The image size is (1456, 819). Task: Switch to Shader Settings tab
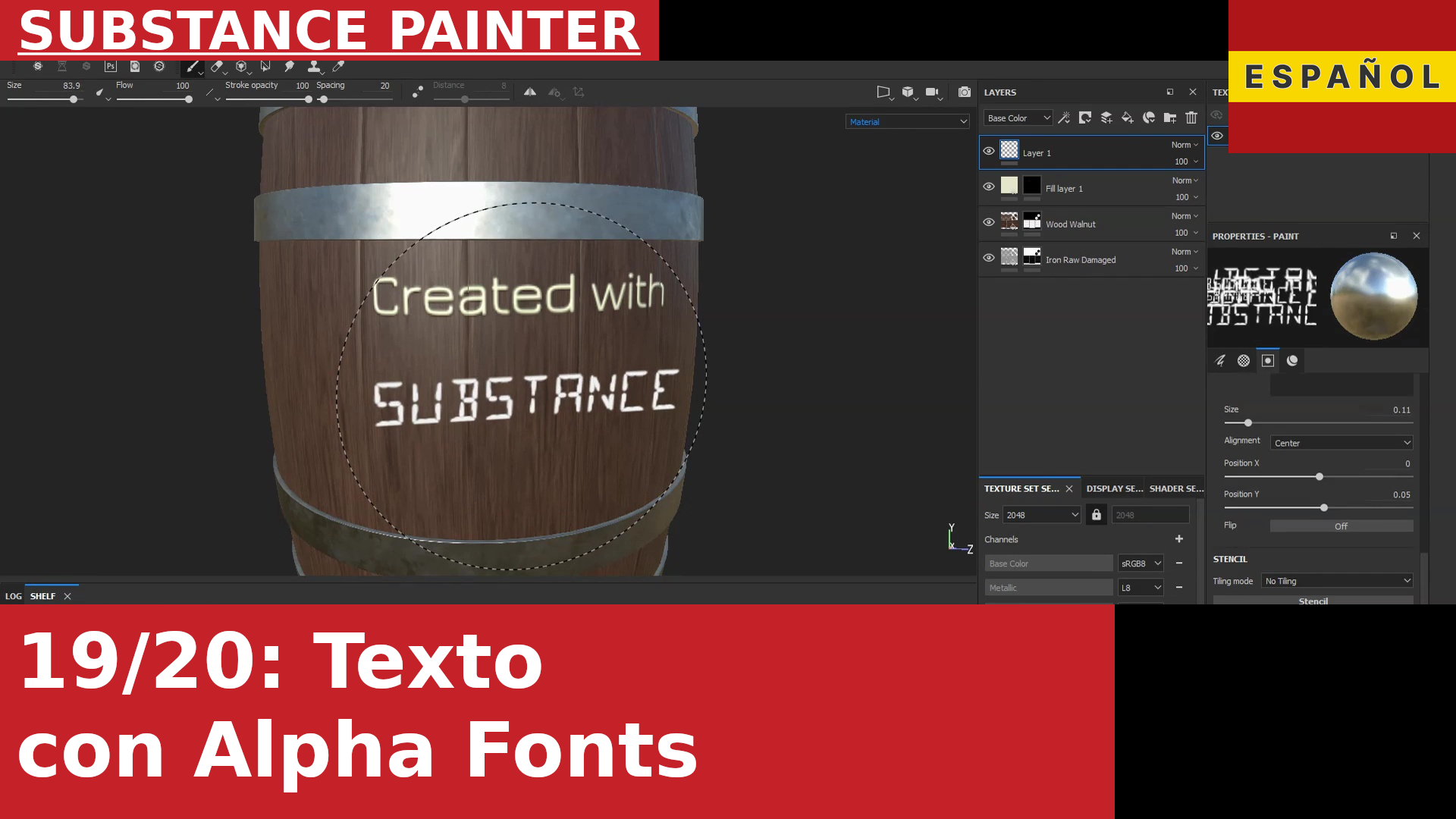[x=1176, y=488]
